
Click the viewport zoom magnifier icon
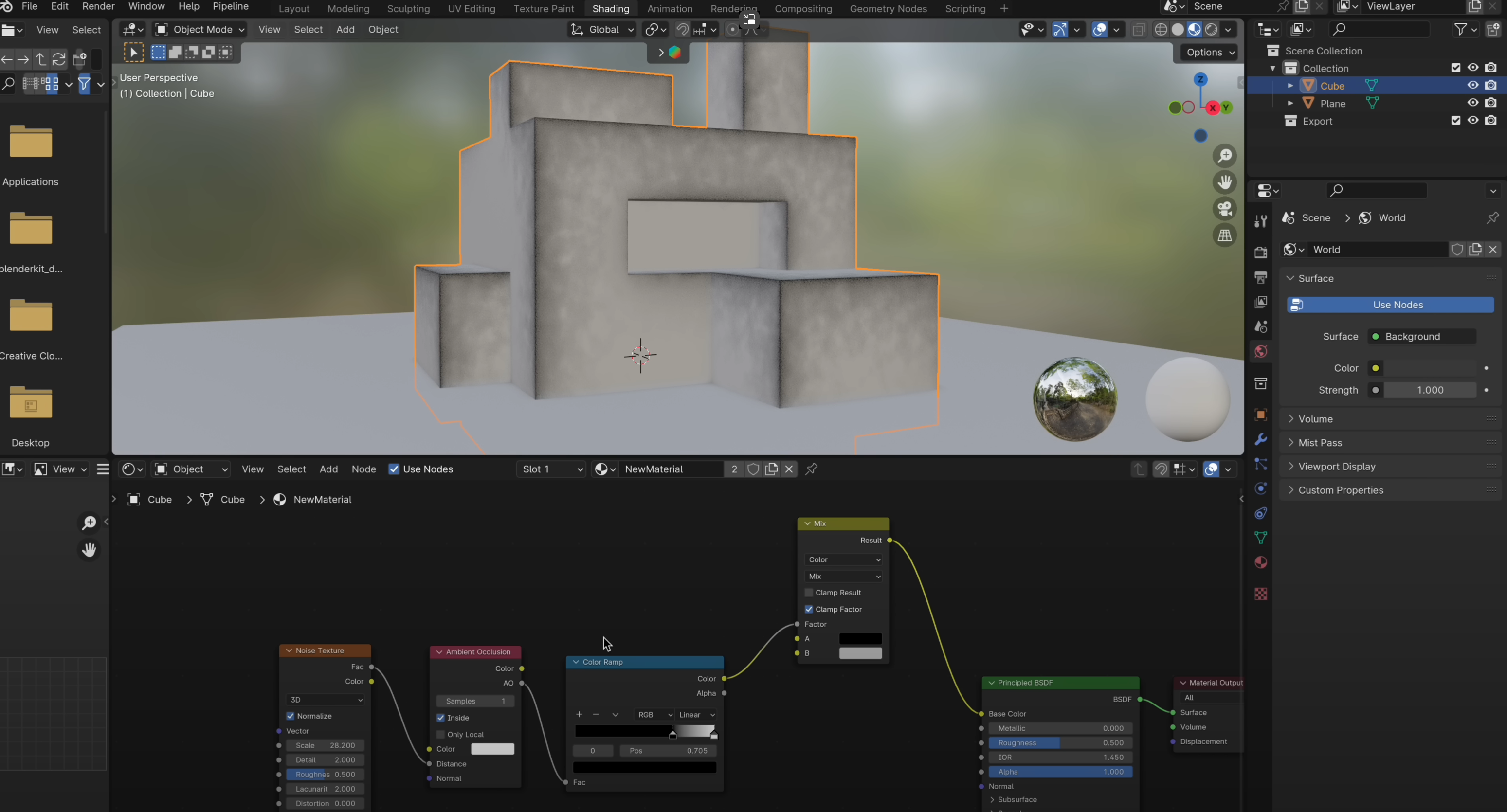(1224, 156)
